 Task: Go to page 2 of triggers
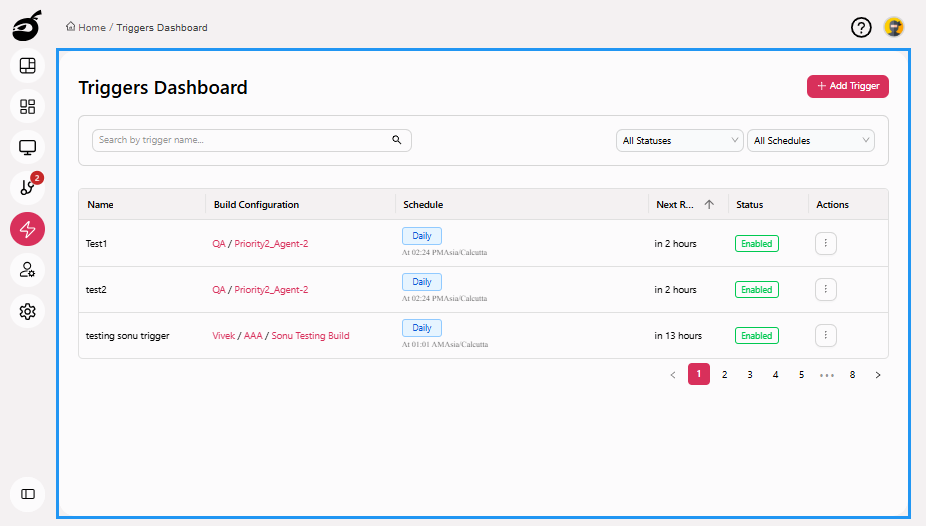pyautogui.click(x=724, y=375)
